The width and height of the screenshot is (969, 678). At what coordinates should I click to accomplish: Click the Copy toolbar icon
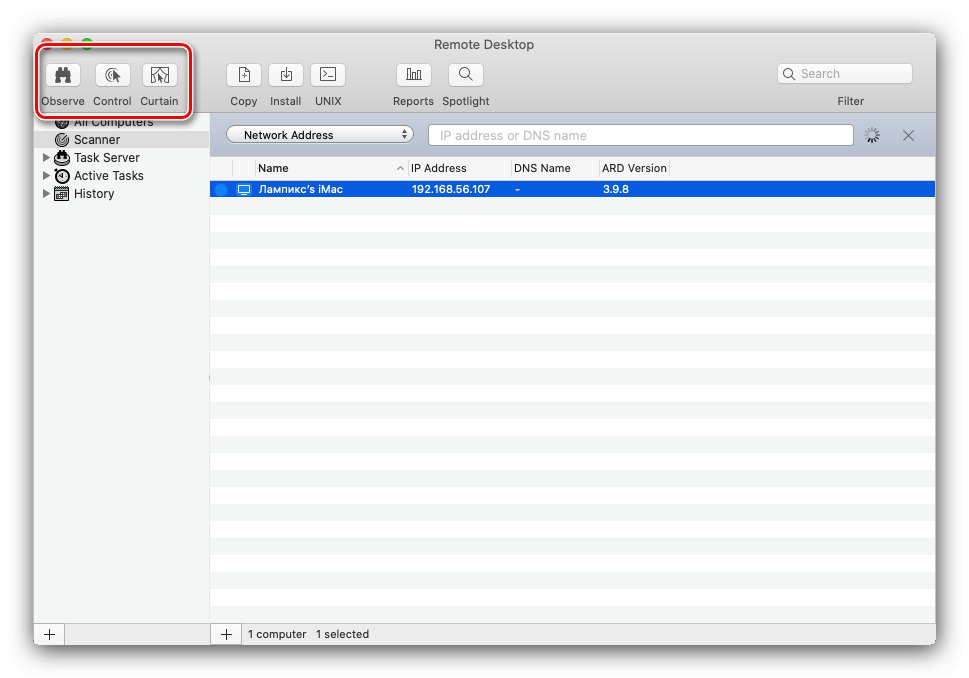click(x=244, y=75)
